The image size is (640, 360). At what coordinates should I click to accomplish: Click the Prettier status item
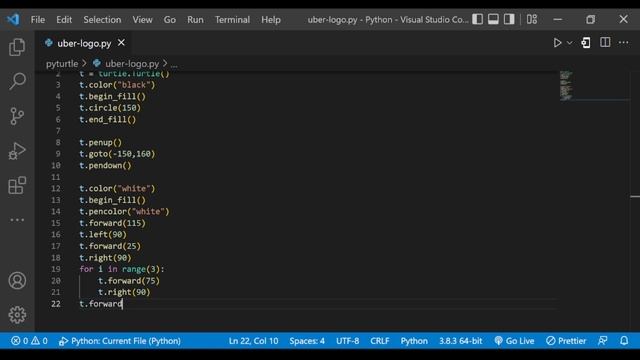[566, 341]
